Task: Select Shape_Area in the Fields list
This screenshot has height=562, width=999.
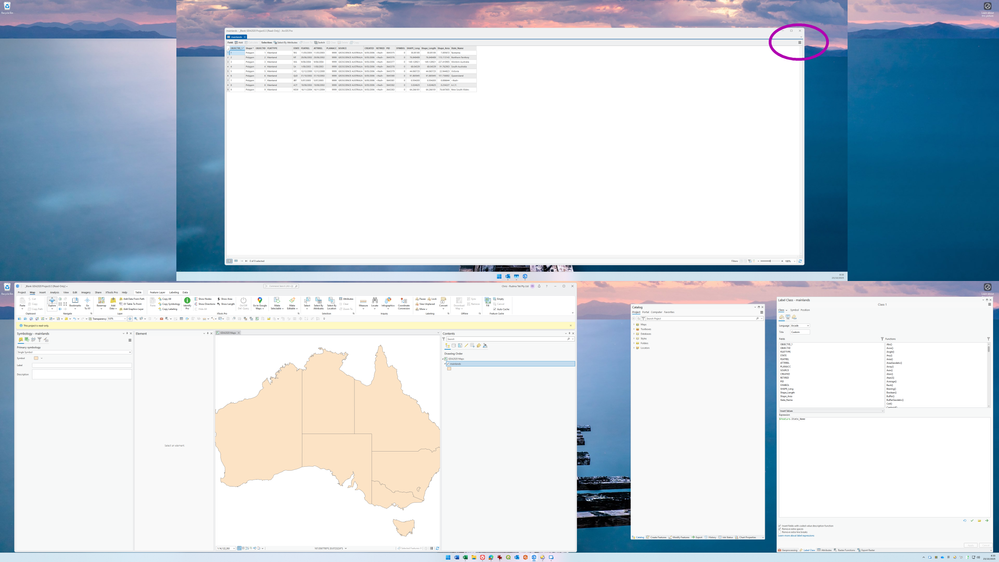Action: (x=786, y=396)
